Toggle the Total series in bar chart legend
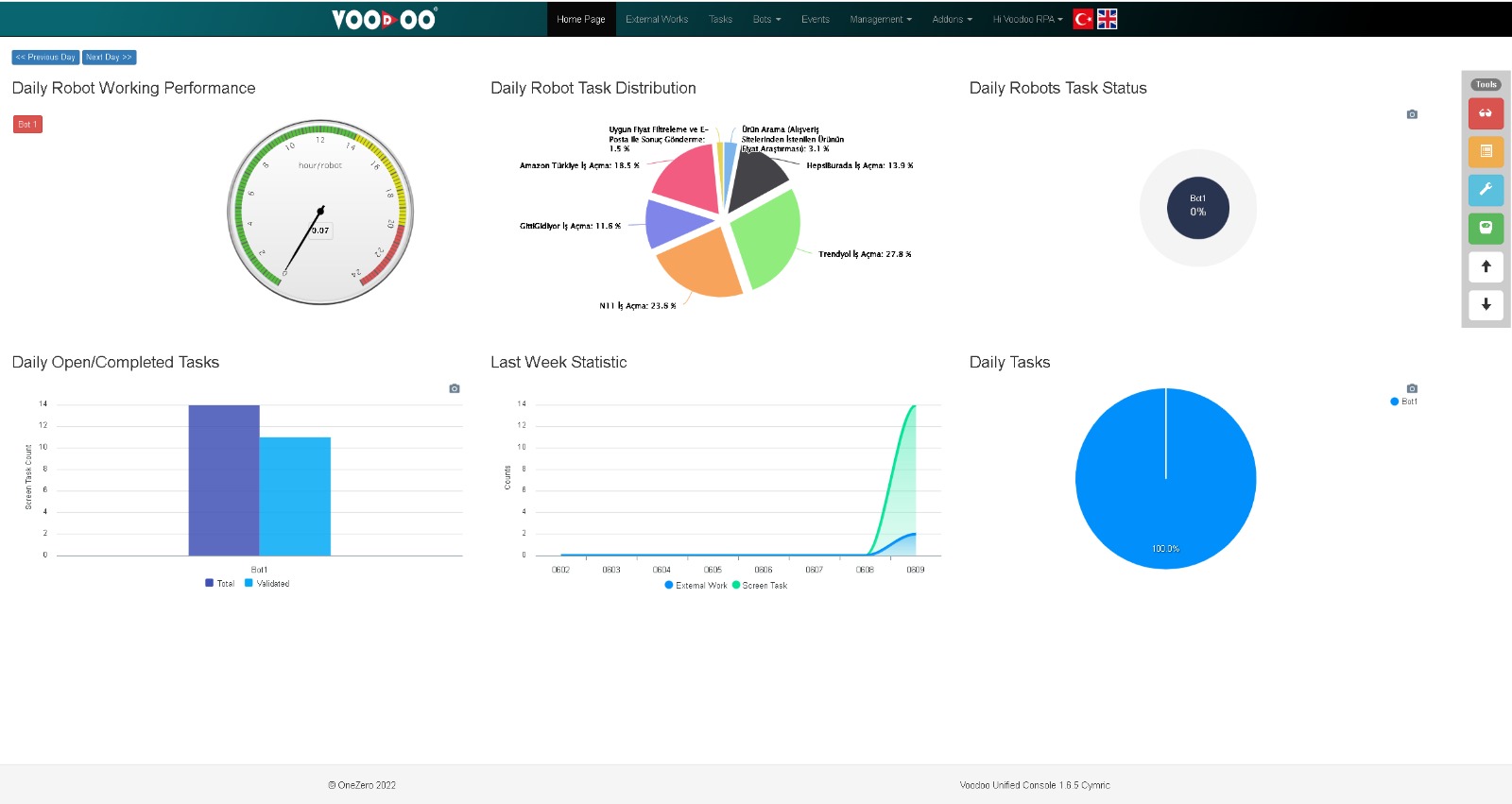This screenshot has height=804, width=1512. pyautogui.click(x=219, y=583)
